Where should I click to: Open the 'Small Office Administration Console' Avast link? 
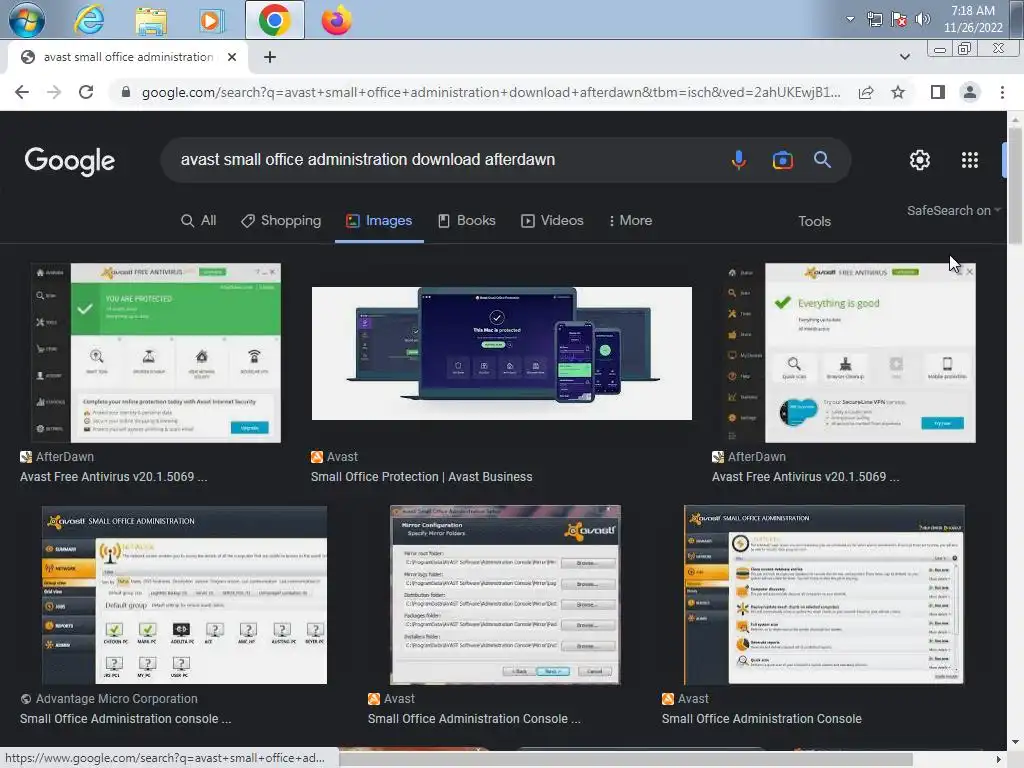(x=761, y=718)
